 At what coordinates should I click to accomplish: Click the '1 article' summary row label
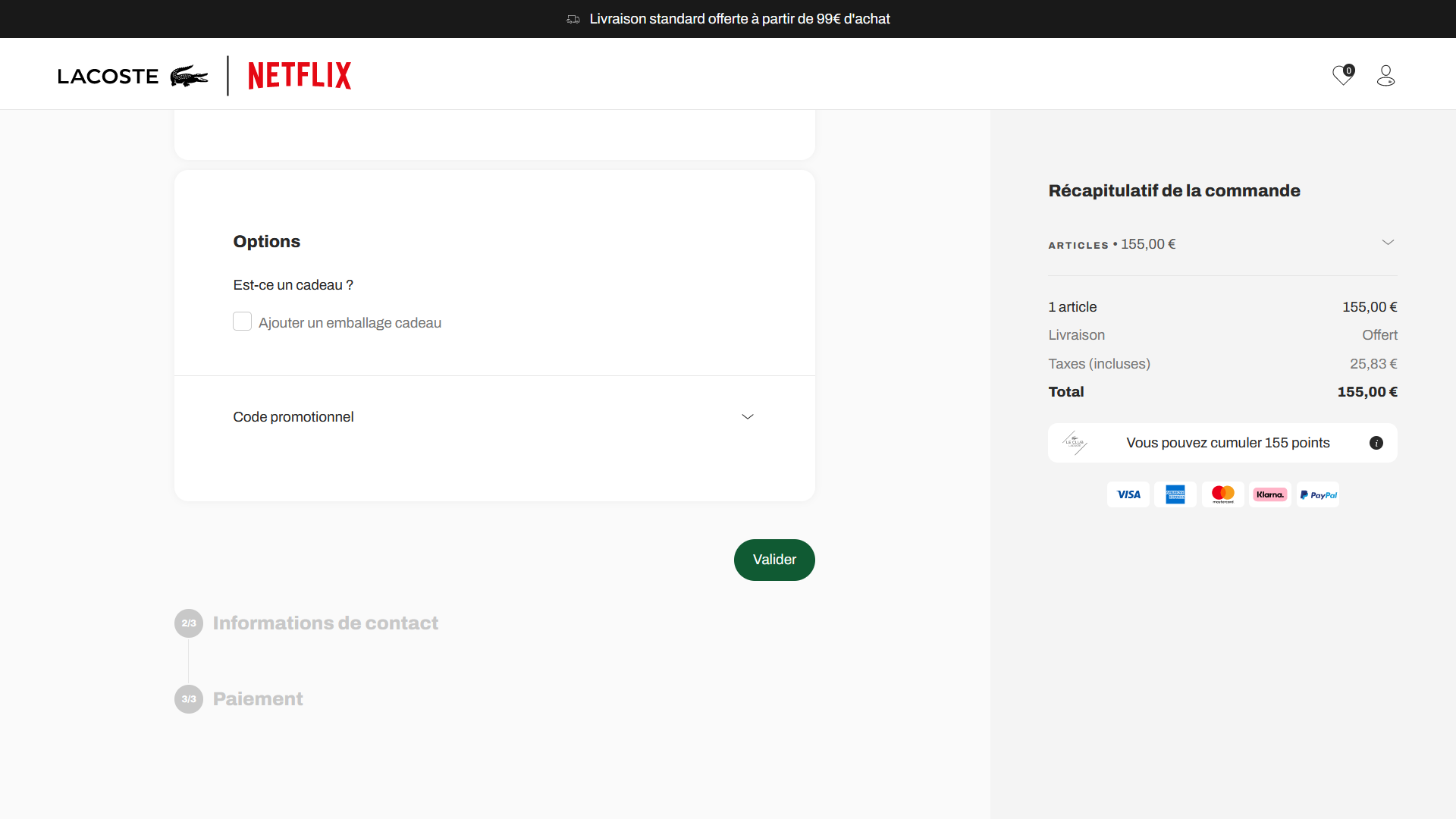[x=1072, y=307]
